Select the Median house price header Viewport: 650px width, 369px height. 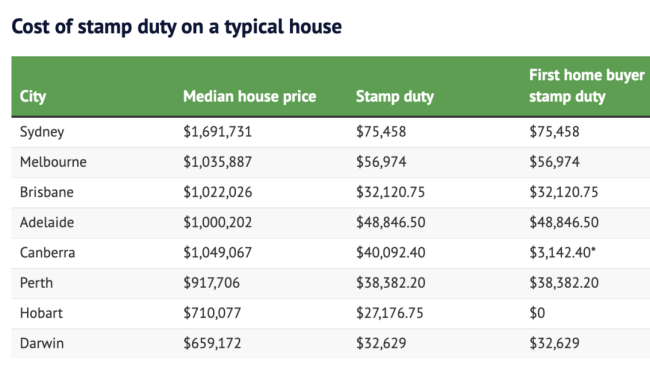[250, 97]
